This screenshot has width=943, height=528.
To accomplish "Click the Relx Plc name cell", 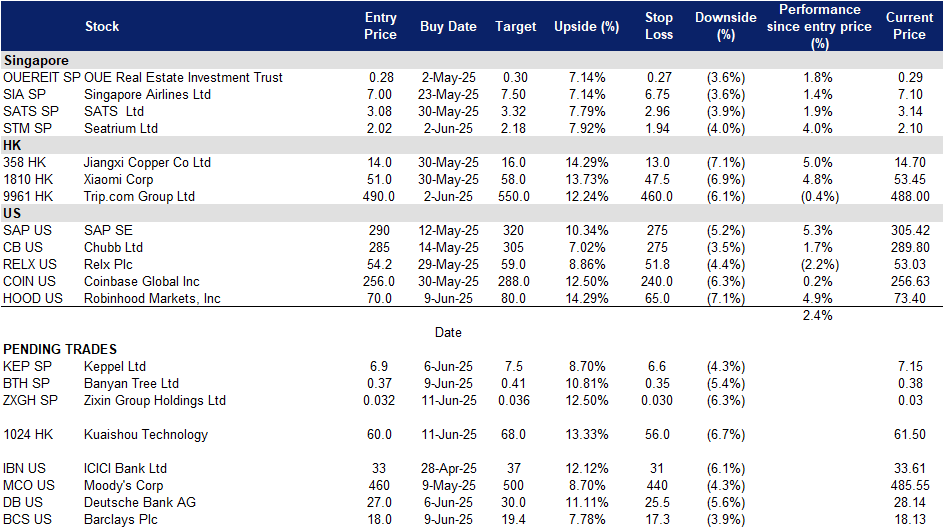I will pos(108,264).
